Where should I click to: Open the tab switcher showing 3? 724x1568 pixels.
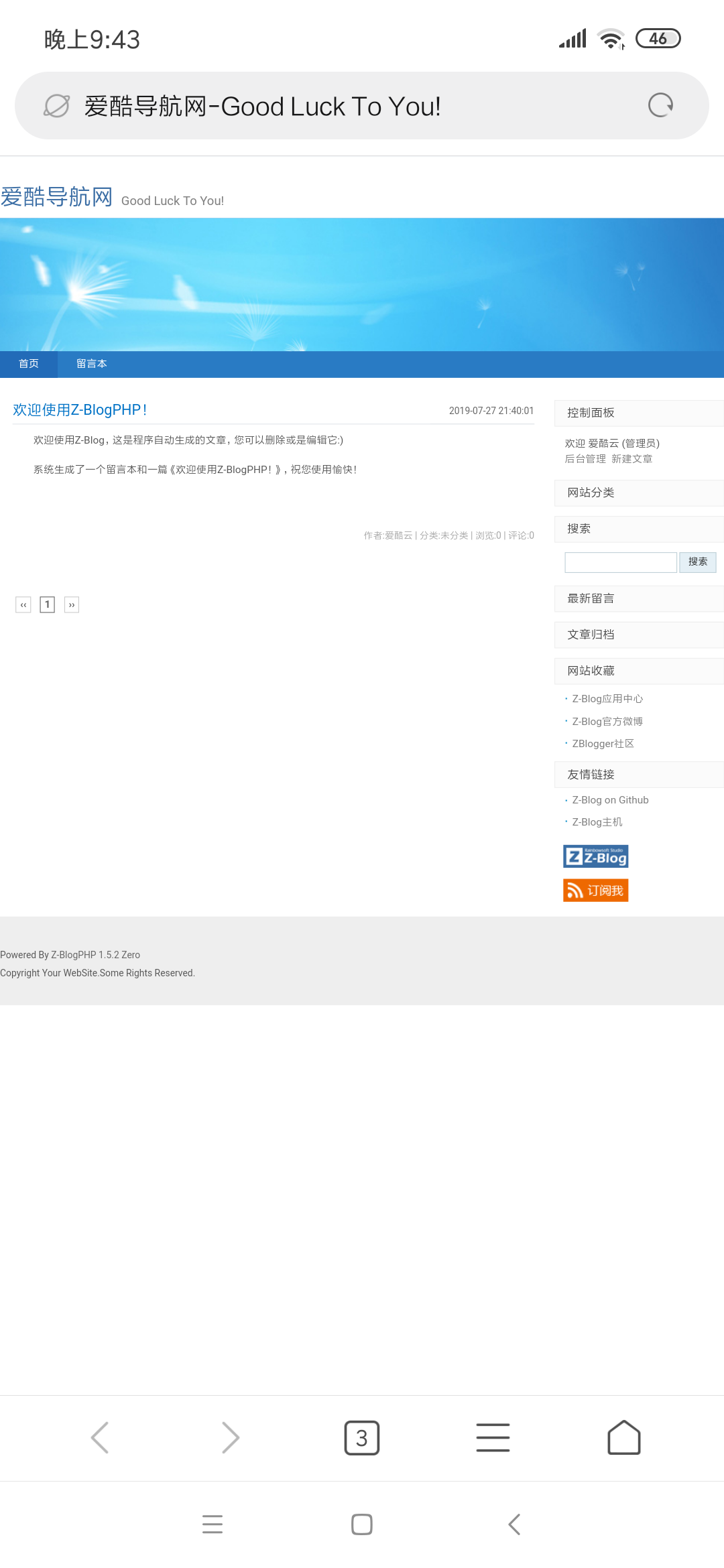362,1437
